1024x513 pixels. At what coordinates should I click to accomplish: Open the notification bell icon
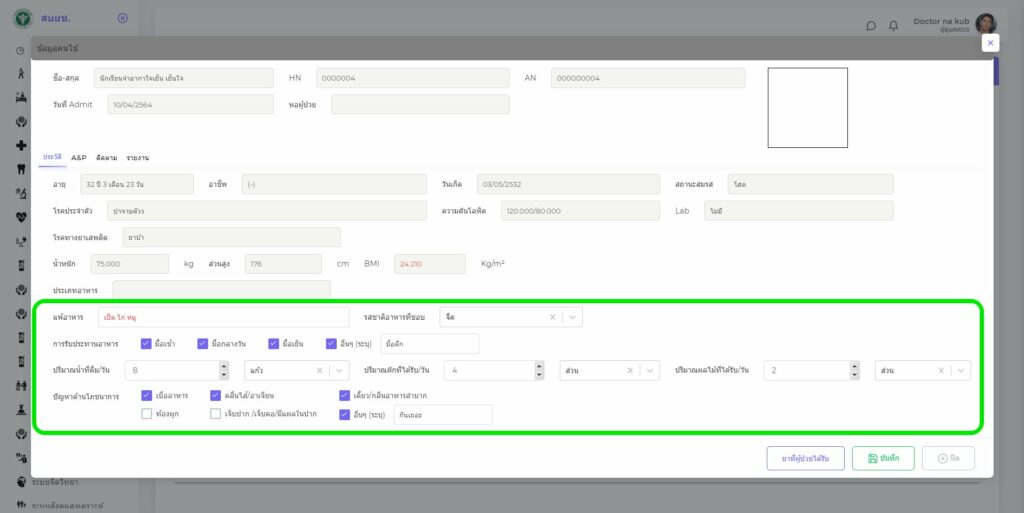pos(893,25)
